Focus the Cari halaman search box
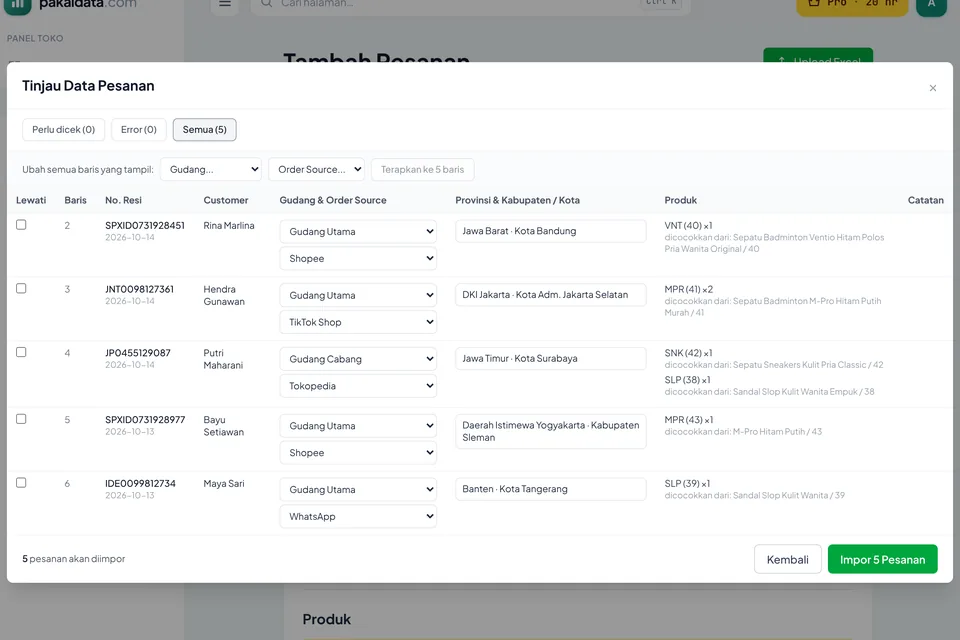 click(470, 5)
